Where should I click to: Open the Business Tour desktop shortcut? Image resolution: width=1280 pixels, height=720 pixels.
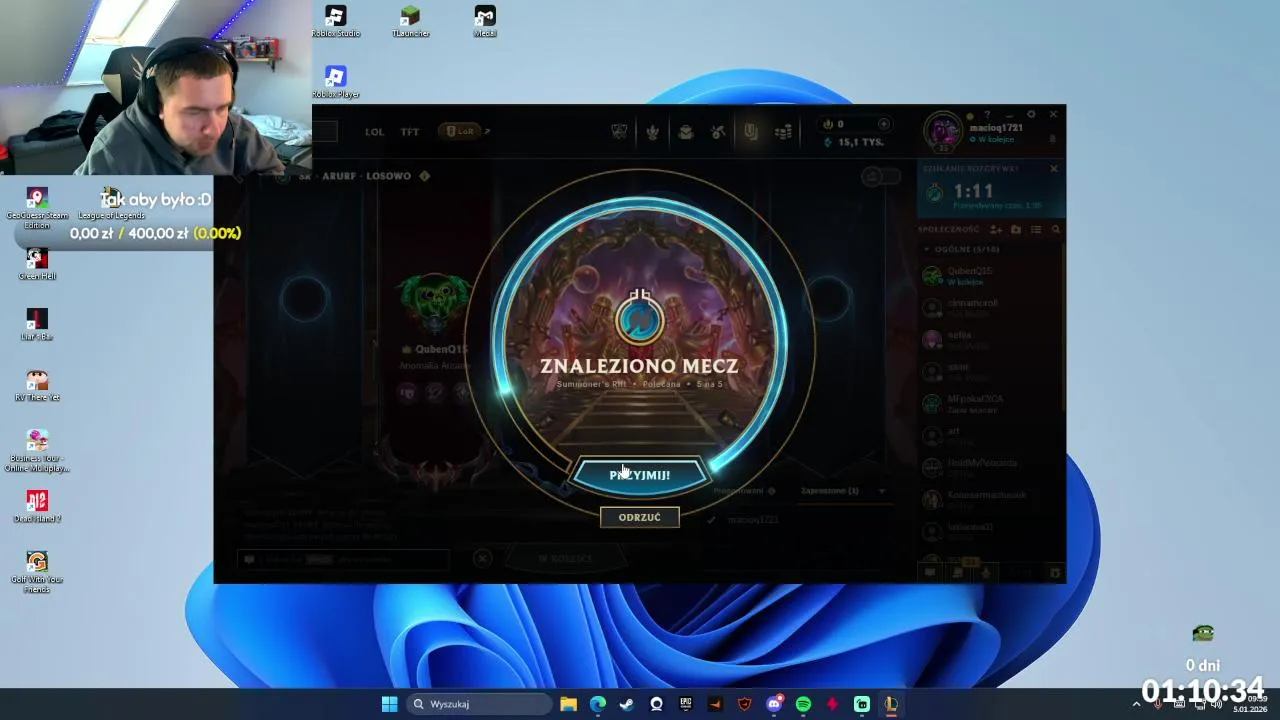pyautogui.click(x=37, y=451)
